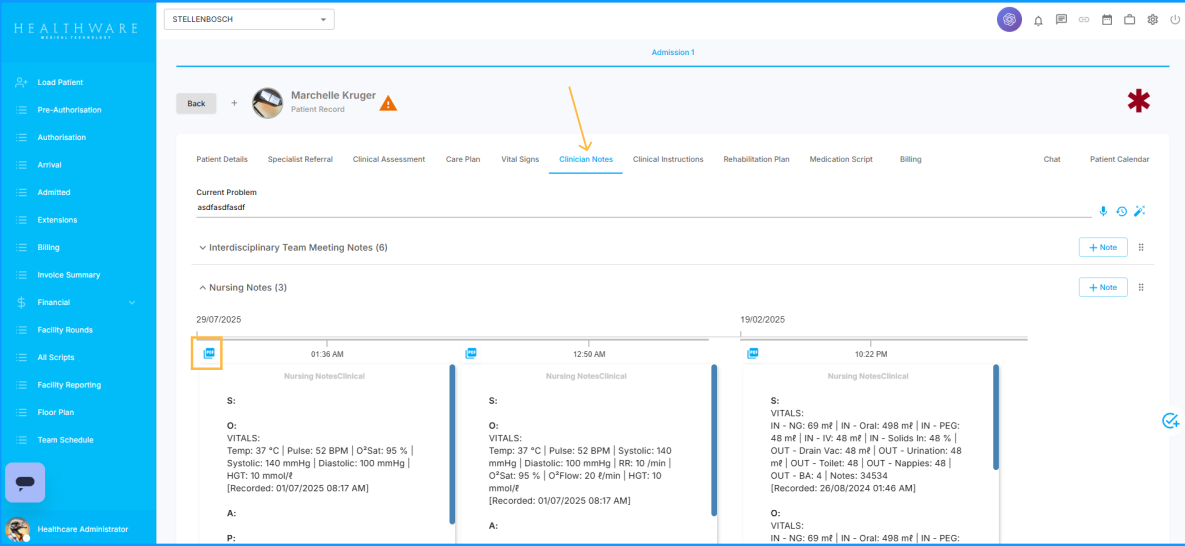The image size is (1185, 546).
Task: Click the Current Problem text field
Action: pos(640,208)
